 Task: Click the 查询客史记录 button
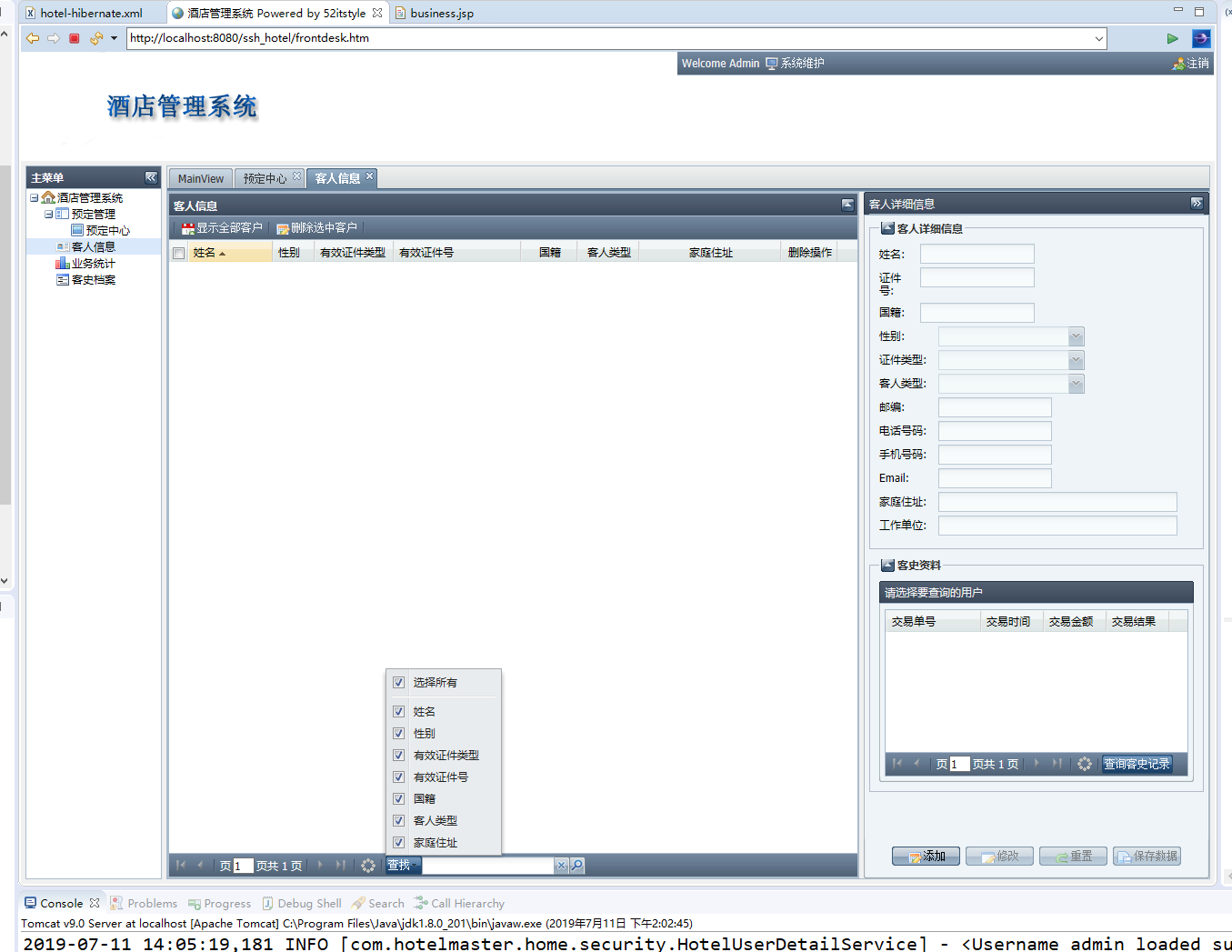point(1137,764)
